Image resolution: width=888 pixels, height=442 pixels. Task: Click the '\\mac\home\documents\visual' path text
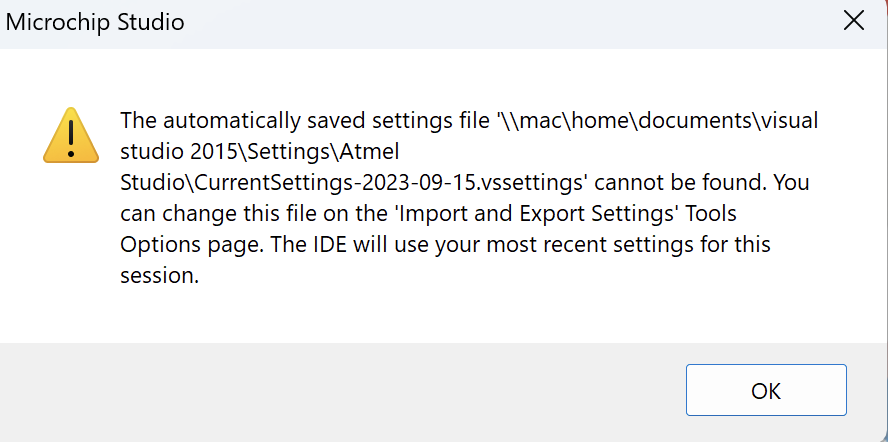[x=656, y=121]
